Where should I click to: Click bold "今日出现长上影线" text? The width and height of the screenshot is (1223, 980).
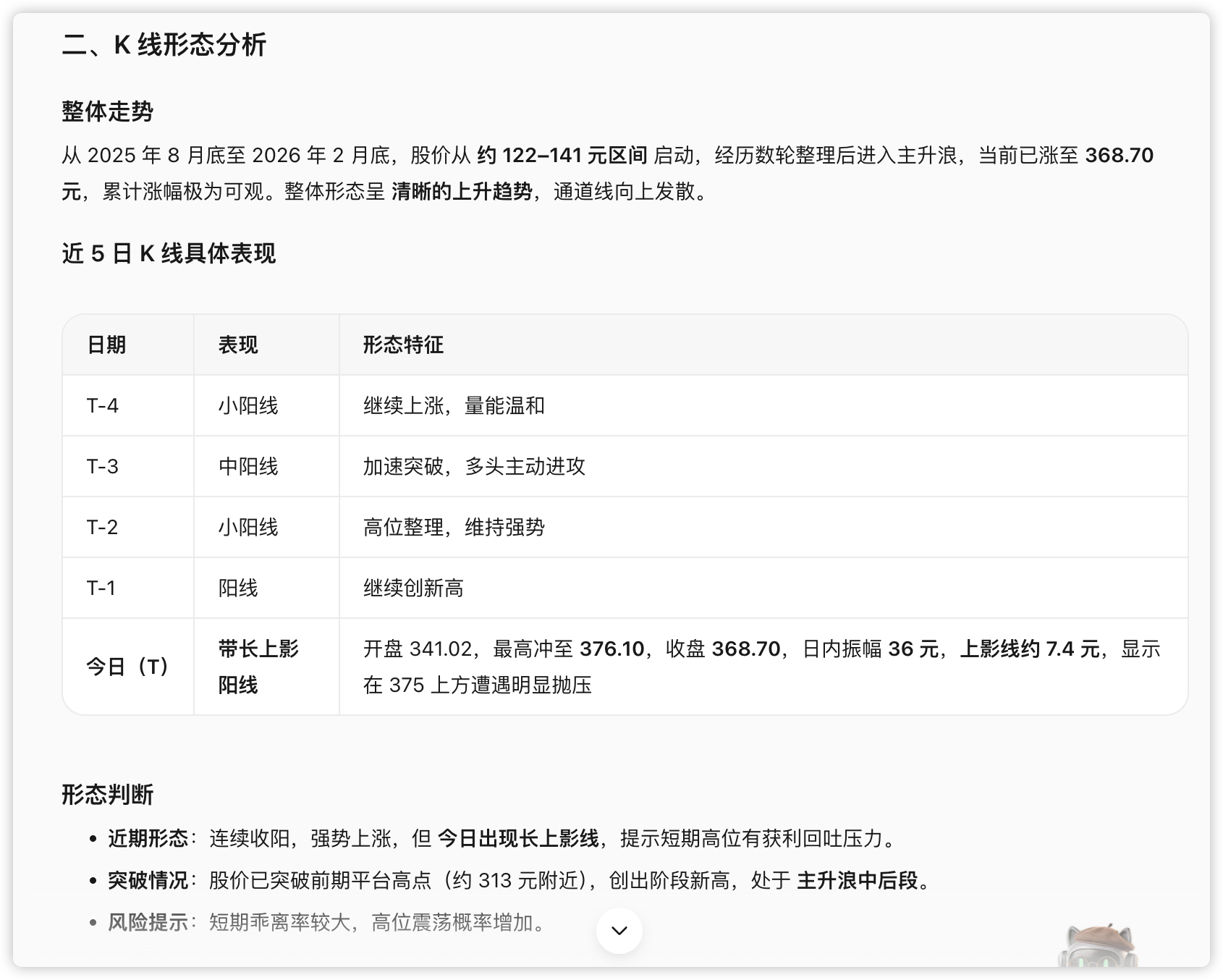518,838
